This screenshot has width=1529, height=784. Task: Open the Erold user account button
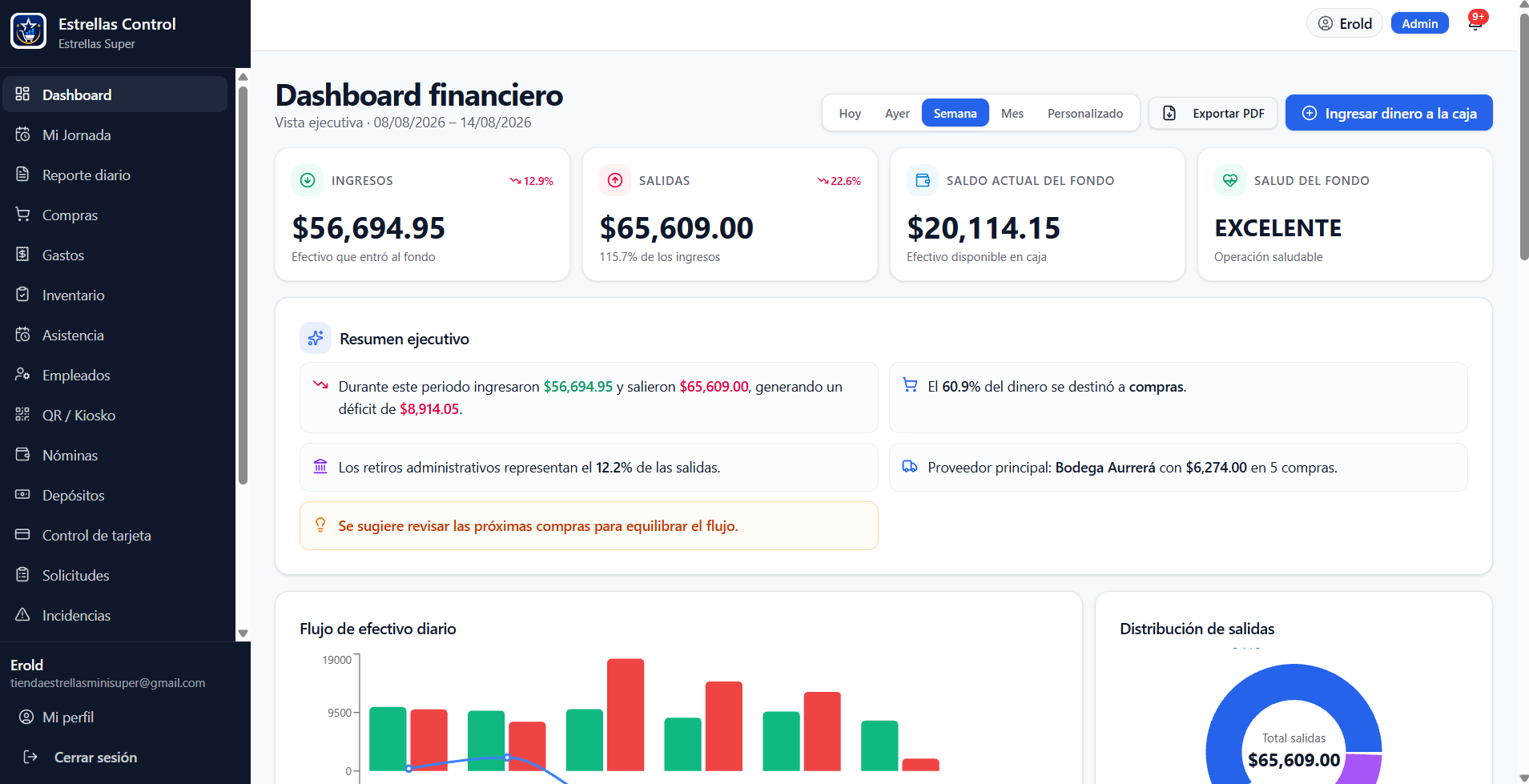(1345, 23)
